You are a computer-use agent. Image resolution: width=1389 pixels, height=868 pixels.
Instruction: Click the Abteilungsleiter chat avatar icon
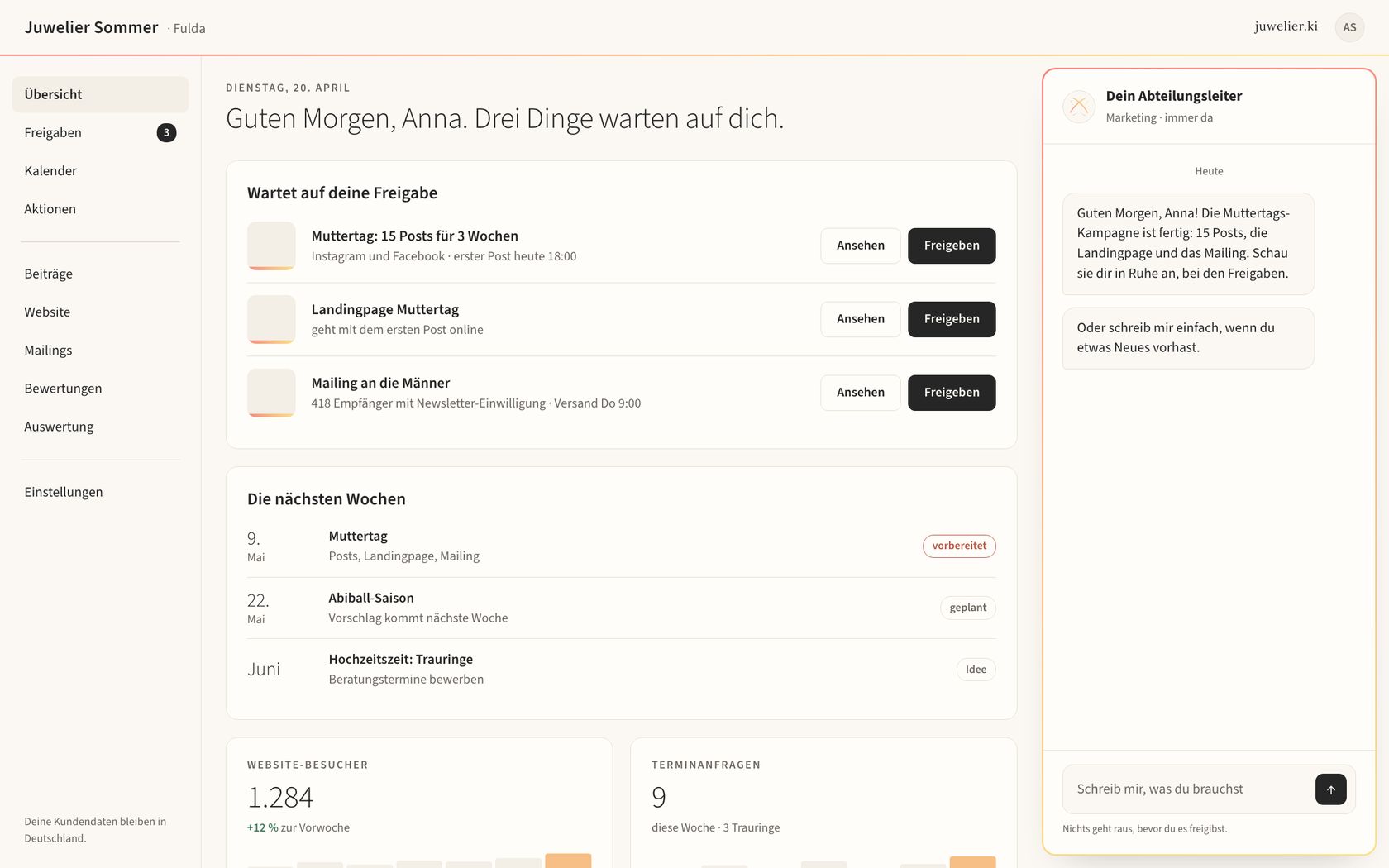[1079, 107]
